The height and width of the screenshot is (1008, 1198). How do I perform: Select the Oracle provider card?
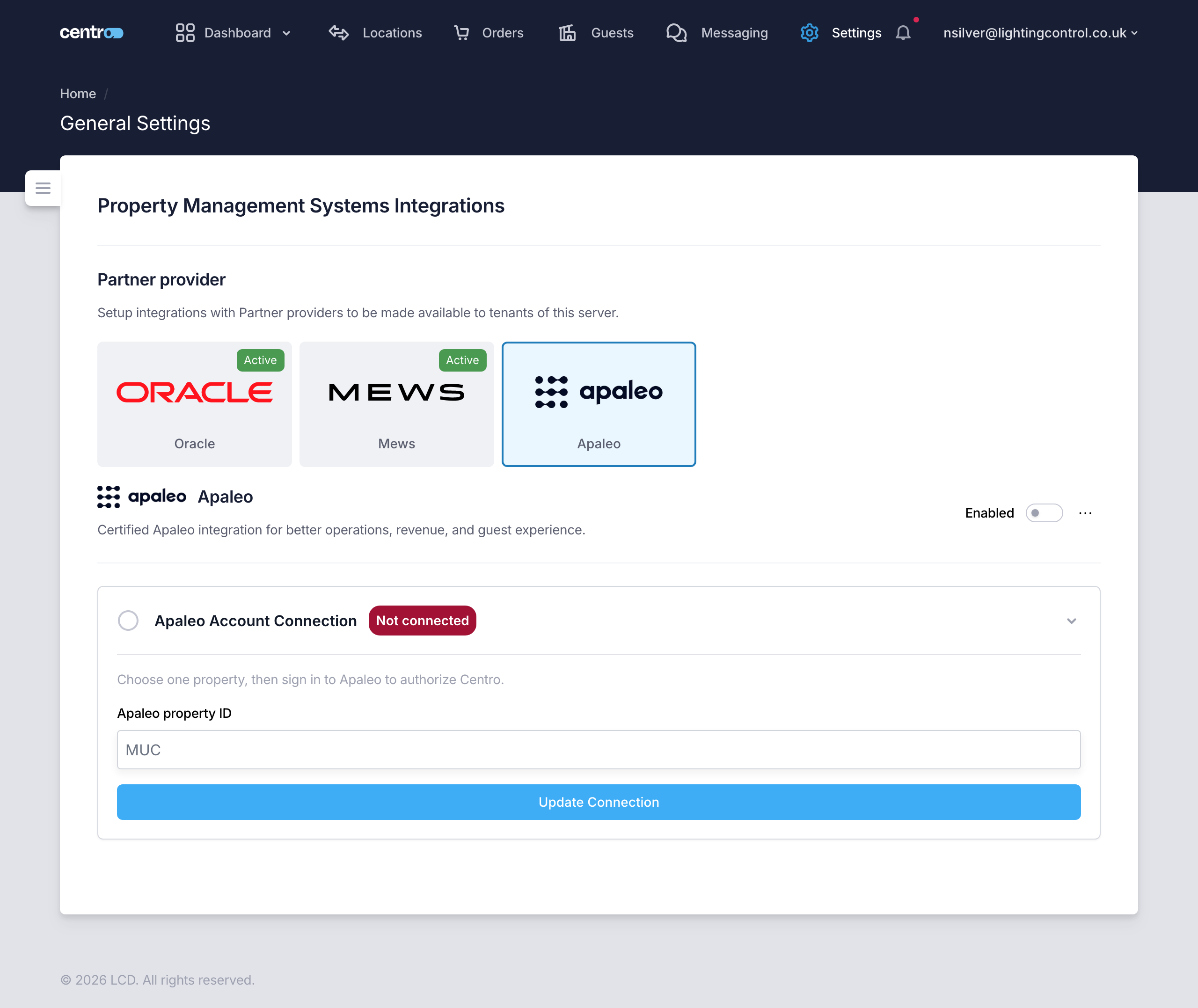tap(194, 404)
